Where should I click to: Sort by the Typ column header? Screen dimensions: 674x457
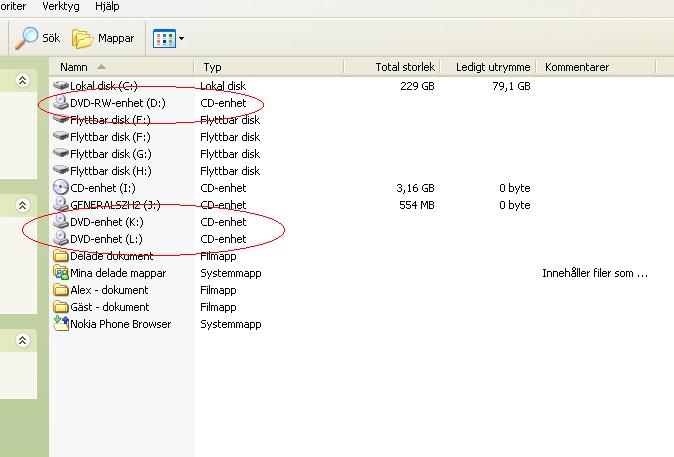coord(269,67)
